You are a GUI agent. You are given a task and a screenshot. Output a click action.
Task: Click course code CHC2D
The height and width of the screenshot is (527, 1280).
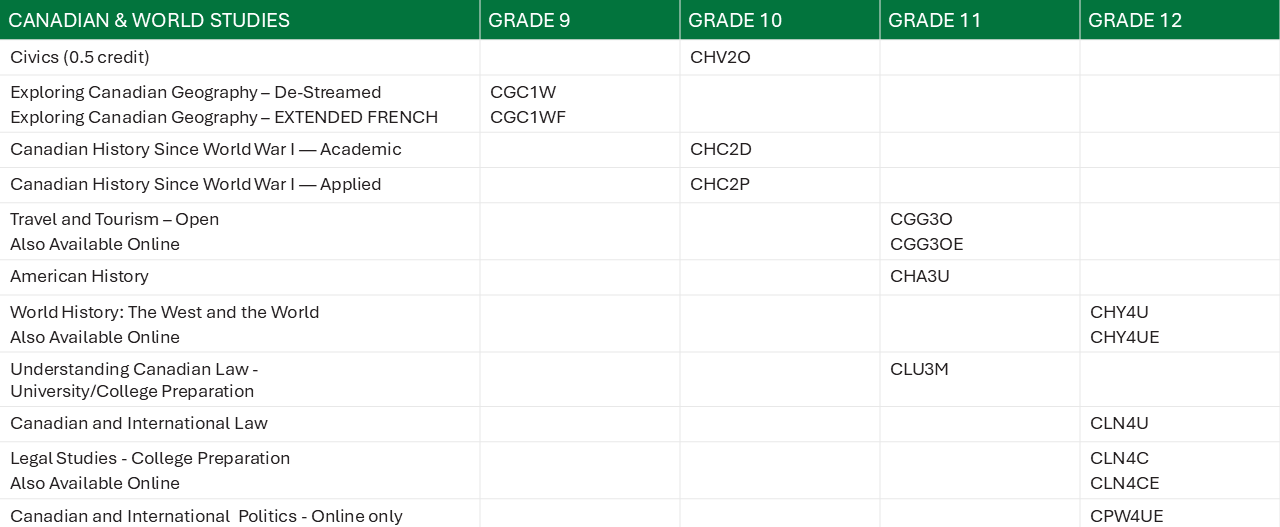[721, 149]
